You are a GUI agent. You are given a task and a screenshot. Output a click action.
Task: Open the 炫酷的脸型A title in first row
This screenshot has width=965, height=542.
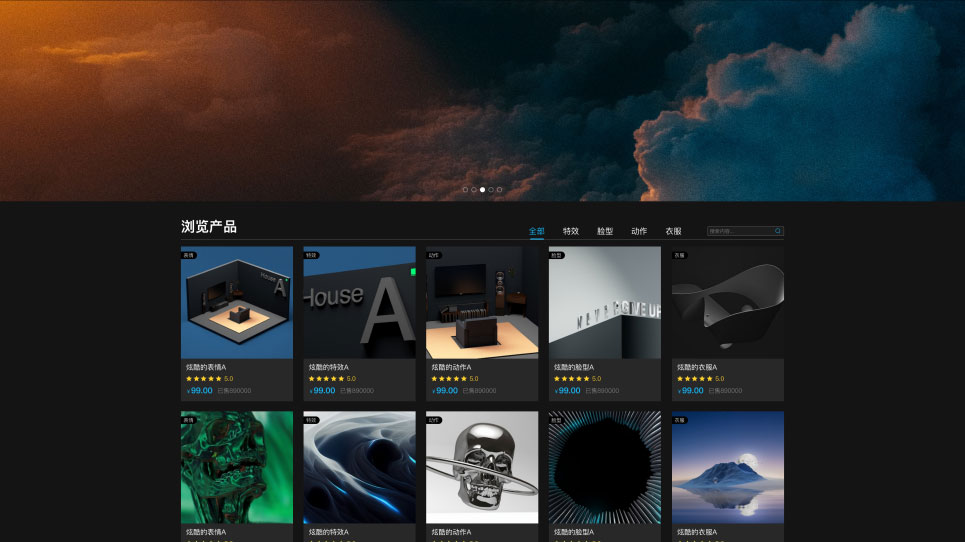point(574,367)
